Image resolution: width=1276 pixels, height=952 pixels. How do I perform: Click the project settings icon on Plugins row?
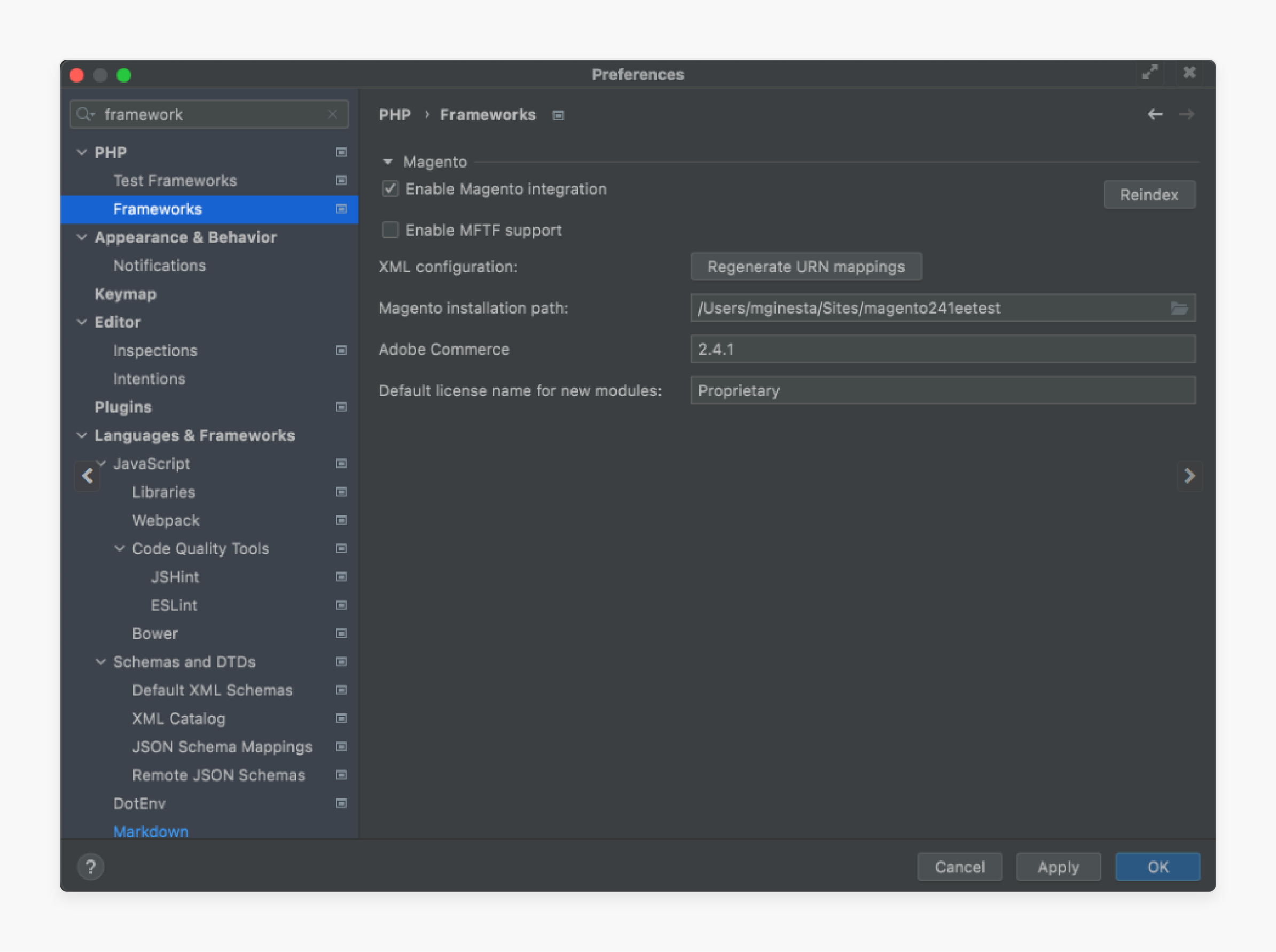click(x=341, y=407)
